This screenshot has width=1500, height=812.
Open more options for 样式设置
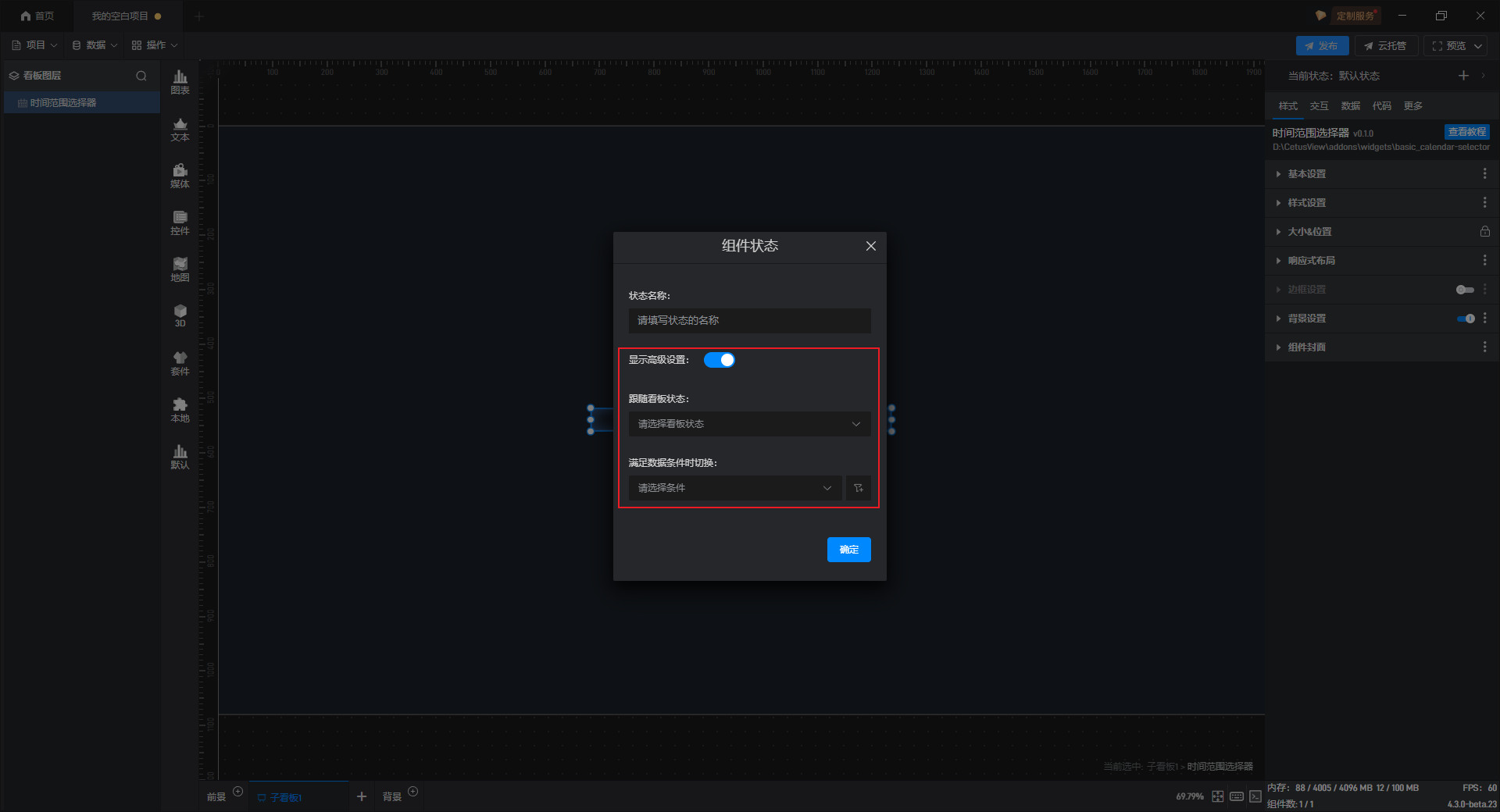coord(1484,202)
